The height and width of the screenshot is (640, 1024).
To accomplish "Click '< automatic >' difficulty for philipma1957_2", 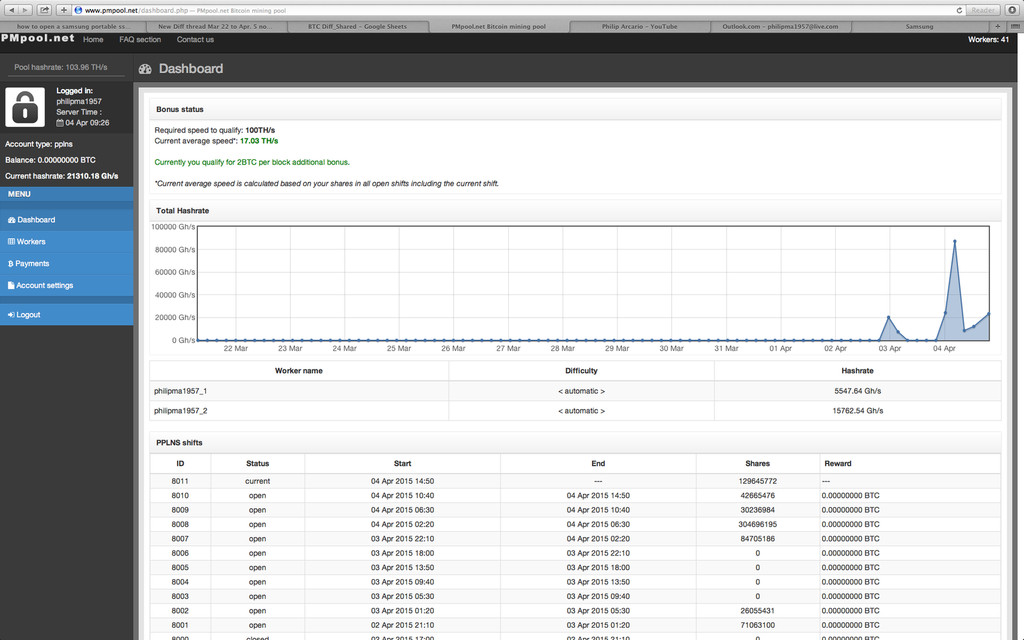I will 581,411.
